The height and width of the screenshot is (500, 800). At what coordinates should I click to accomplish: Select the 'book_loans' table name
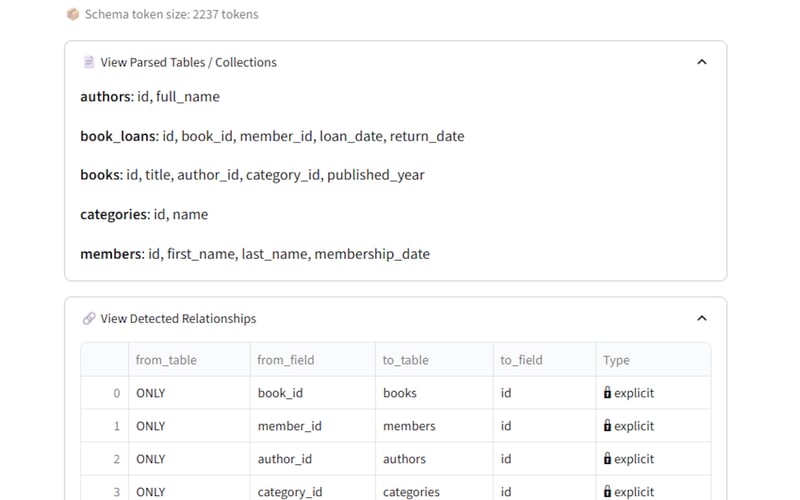point(118,136)
